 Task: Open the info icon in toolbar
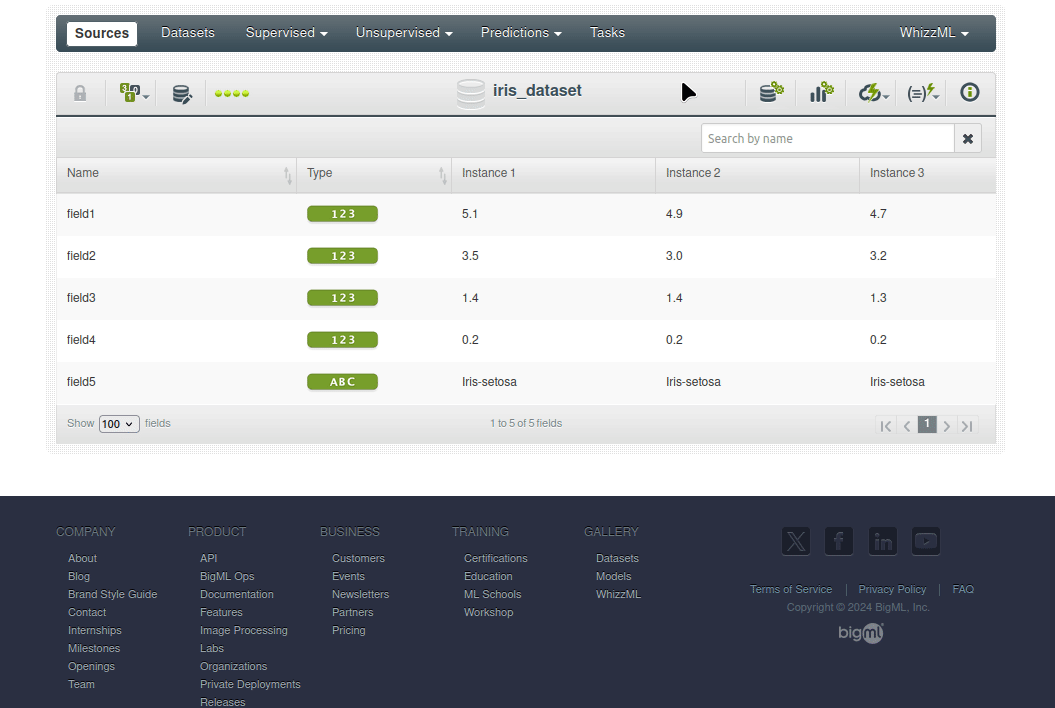point(969,93)
